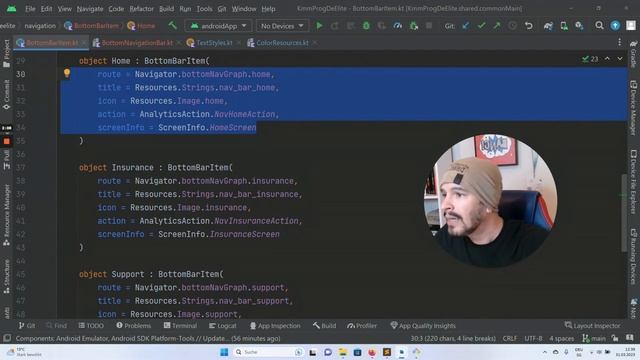Viewport: 640px width, 360px height.
Task: Open Git history clock icon
Action: click(513, 26)
